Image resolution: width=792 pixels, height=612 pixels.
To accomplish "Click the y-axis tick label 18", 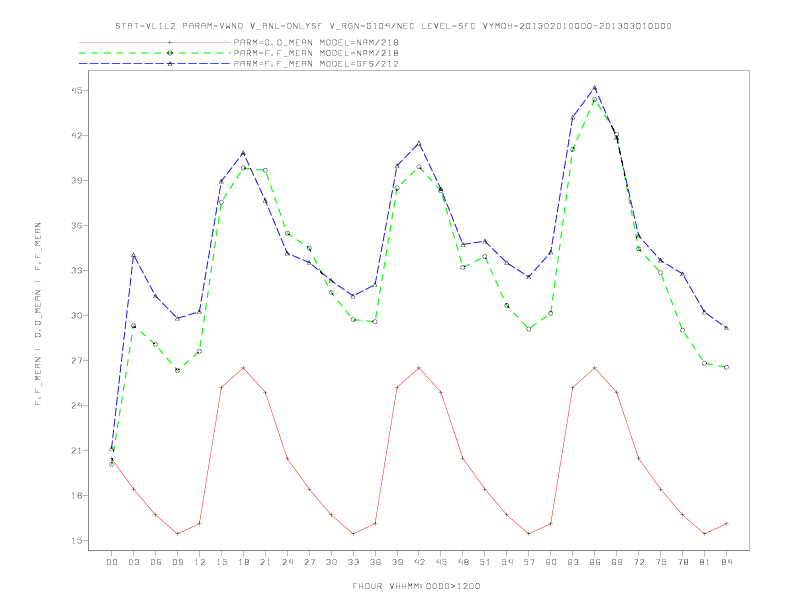I will click(79, 495).
